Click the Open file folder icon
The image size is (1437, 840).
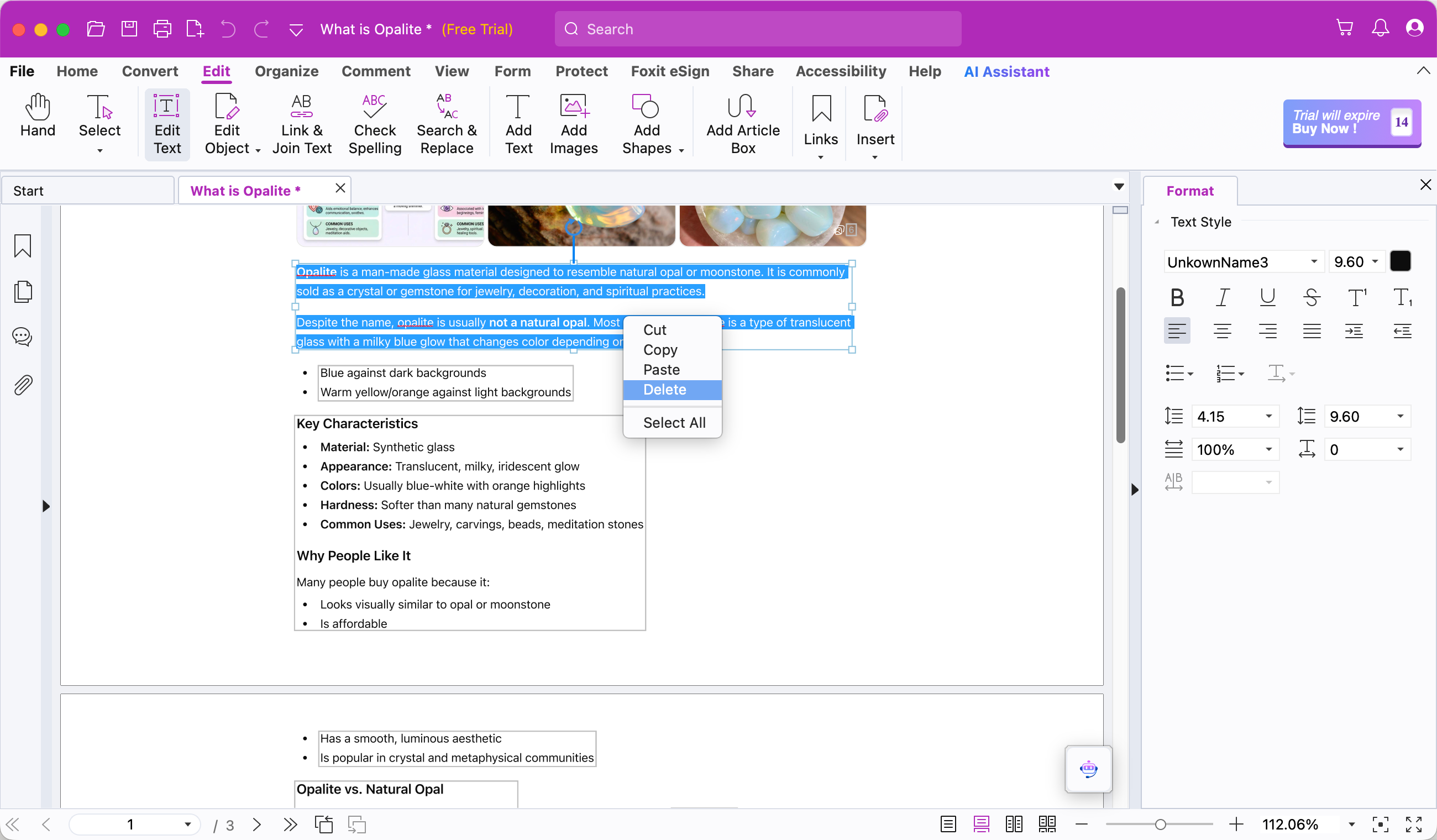(x=95, y=29)
